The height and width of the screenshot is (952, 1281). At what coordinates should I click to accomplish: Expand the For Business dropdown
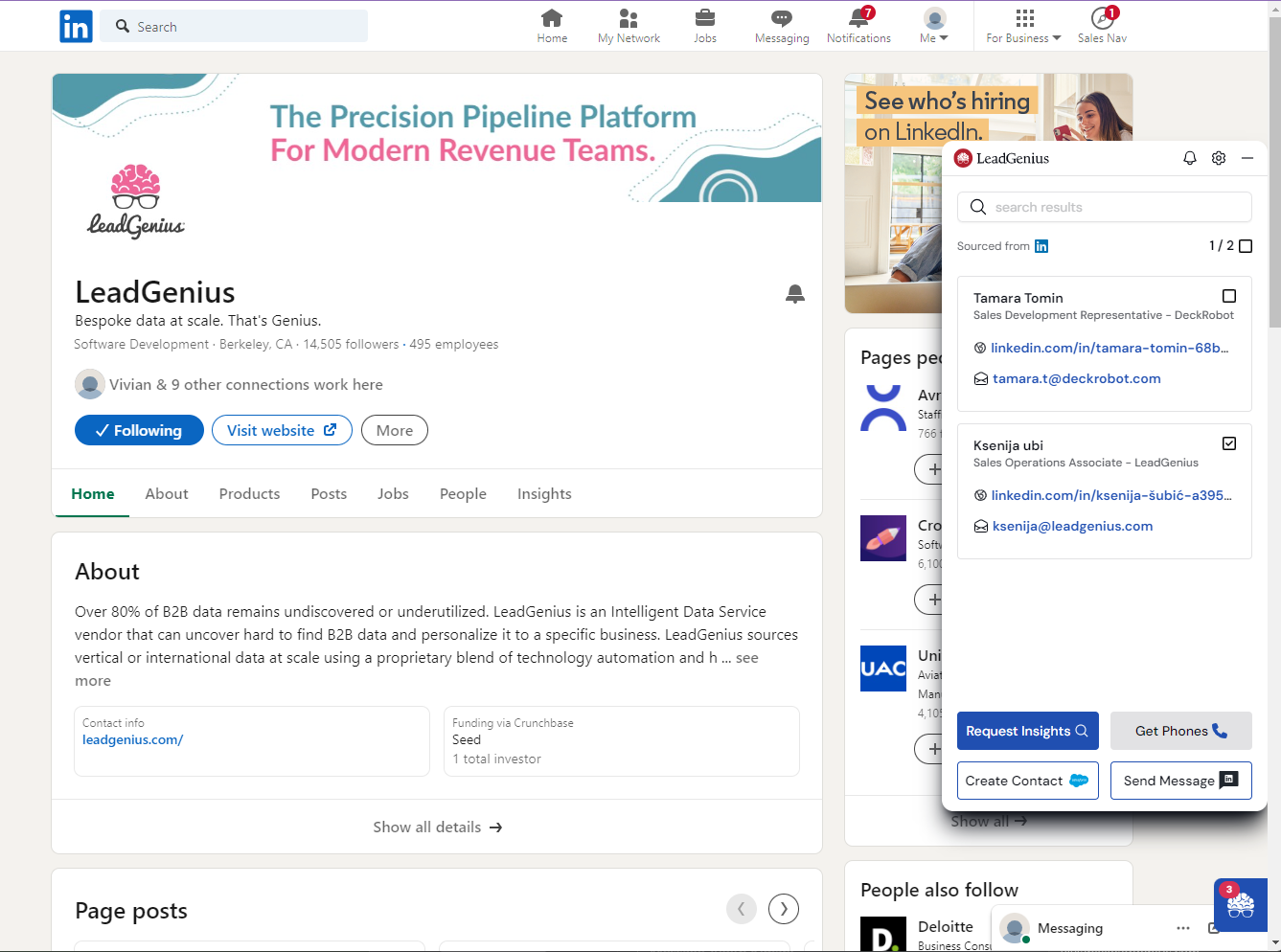tap(1023, 26)
